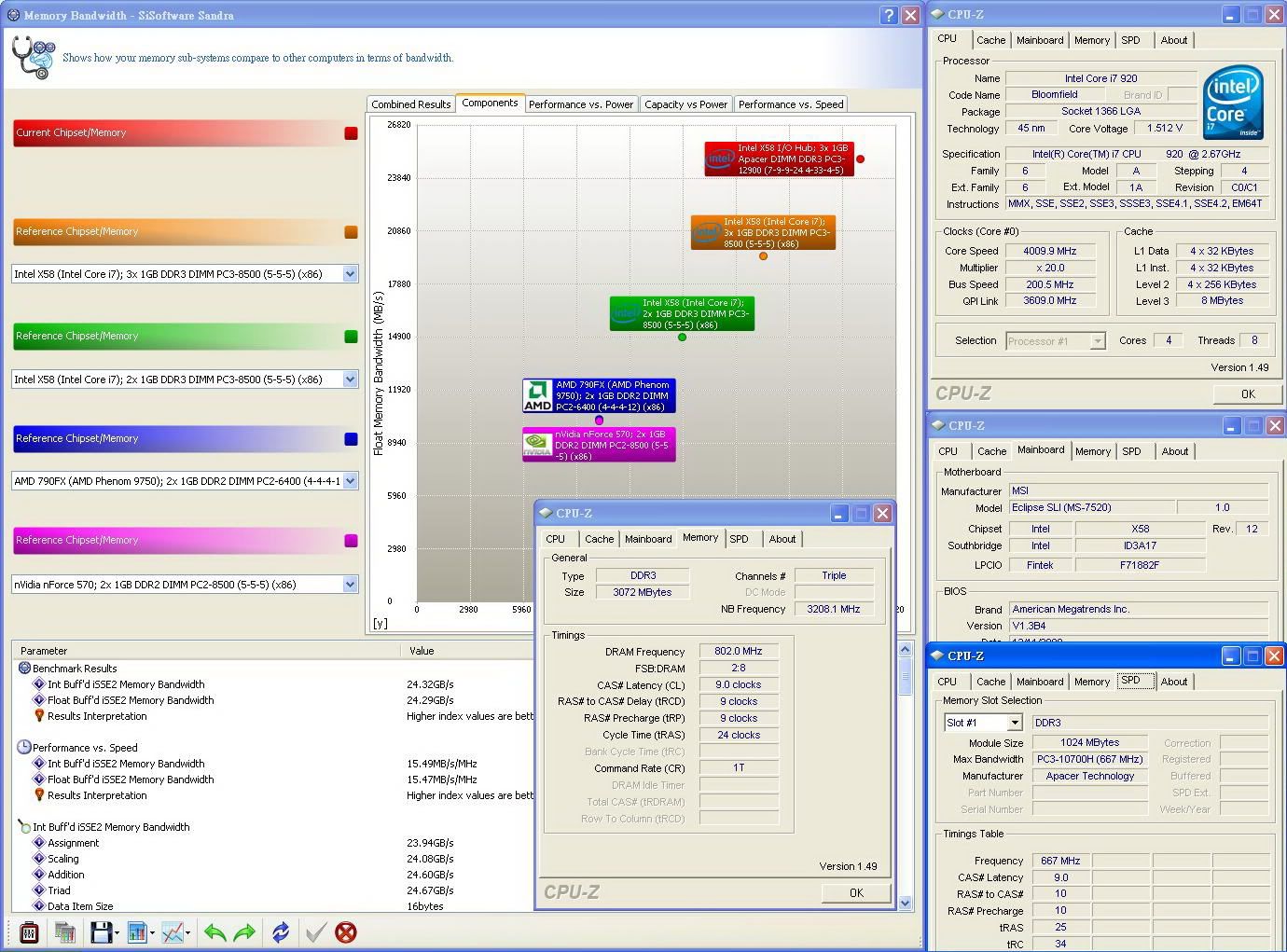Open the green reference dropdown, 2x 1GB DDR3 X58
The width and height of the screenshot is (1287, 952).
(x=351, y=379)
